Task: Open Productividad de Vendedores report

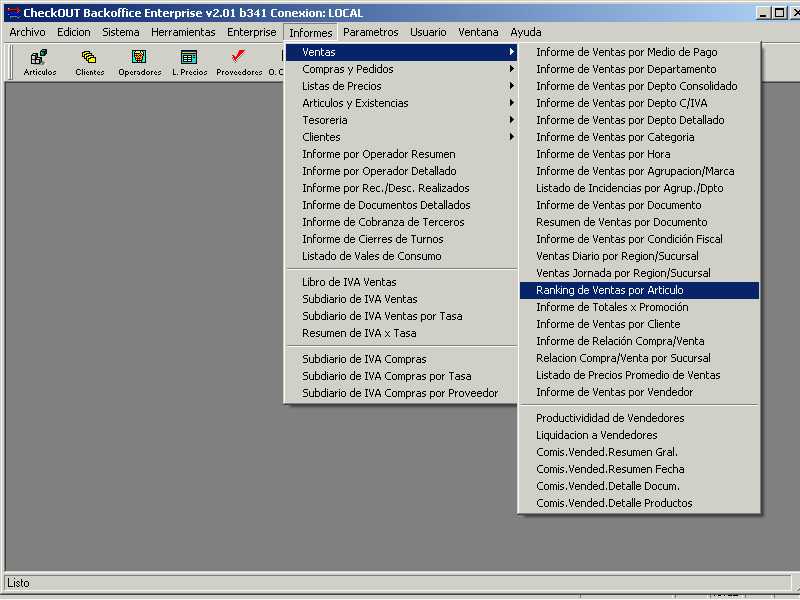Action: tap(639, 418)
